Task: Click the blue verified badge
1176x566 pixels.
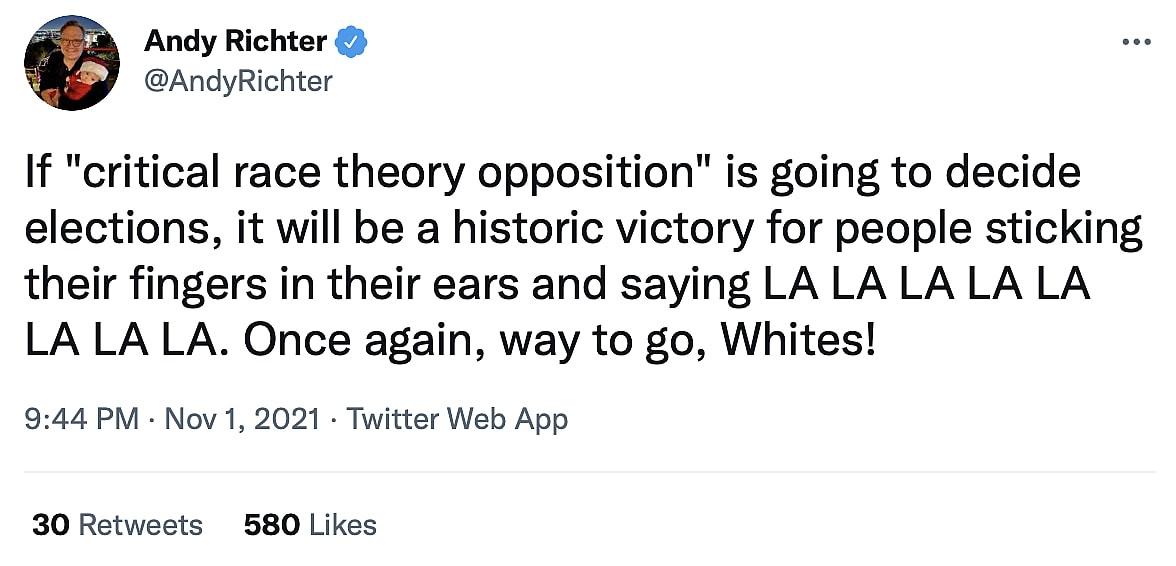Action: [x=352, y=42]
